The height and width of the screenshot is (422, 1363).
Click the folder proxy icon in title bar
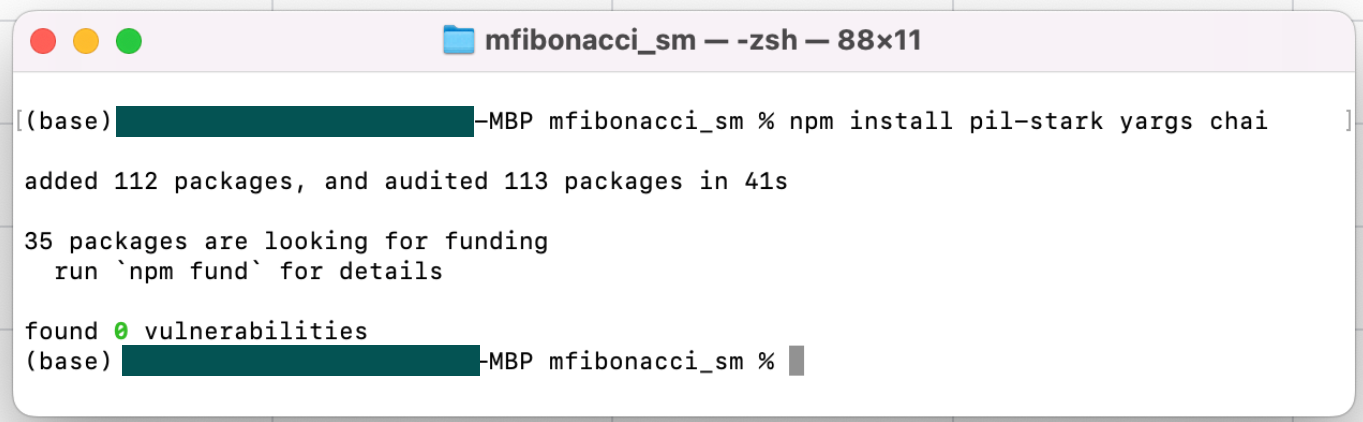click(458, 41)
